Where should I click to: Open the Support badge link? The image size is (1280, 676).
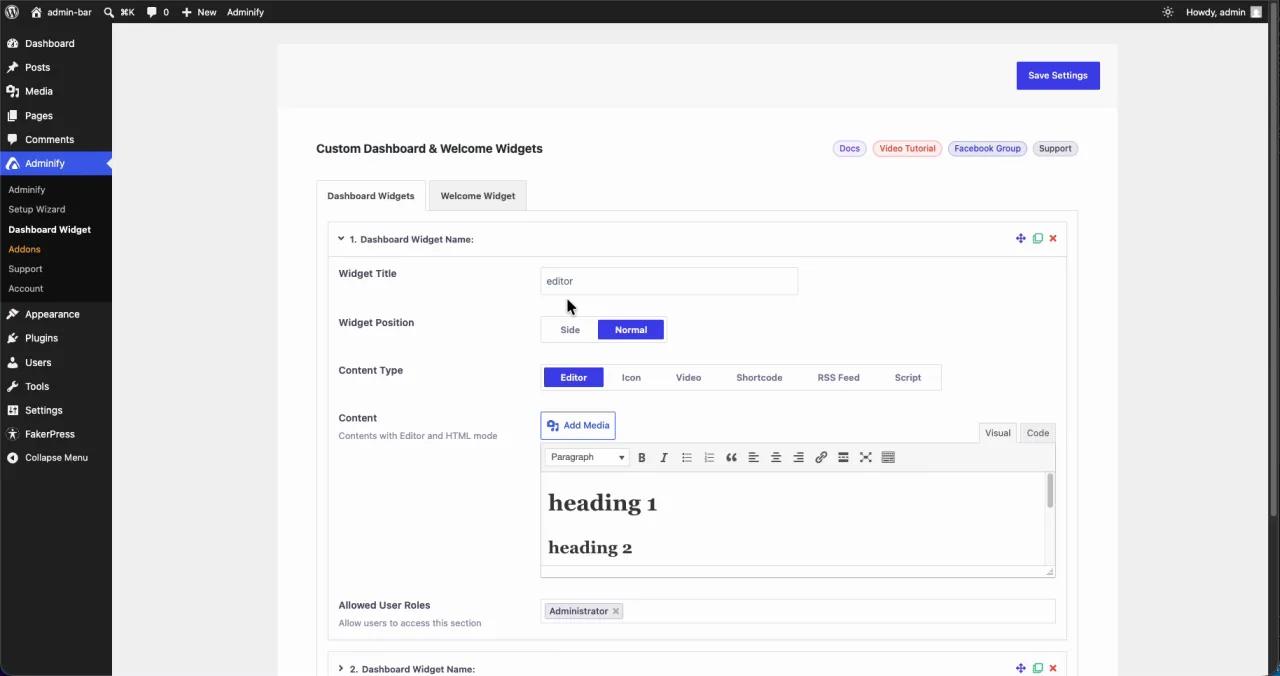pos(1055,148)
